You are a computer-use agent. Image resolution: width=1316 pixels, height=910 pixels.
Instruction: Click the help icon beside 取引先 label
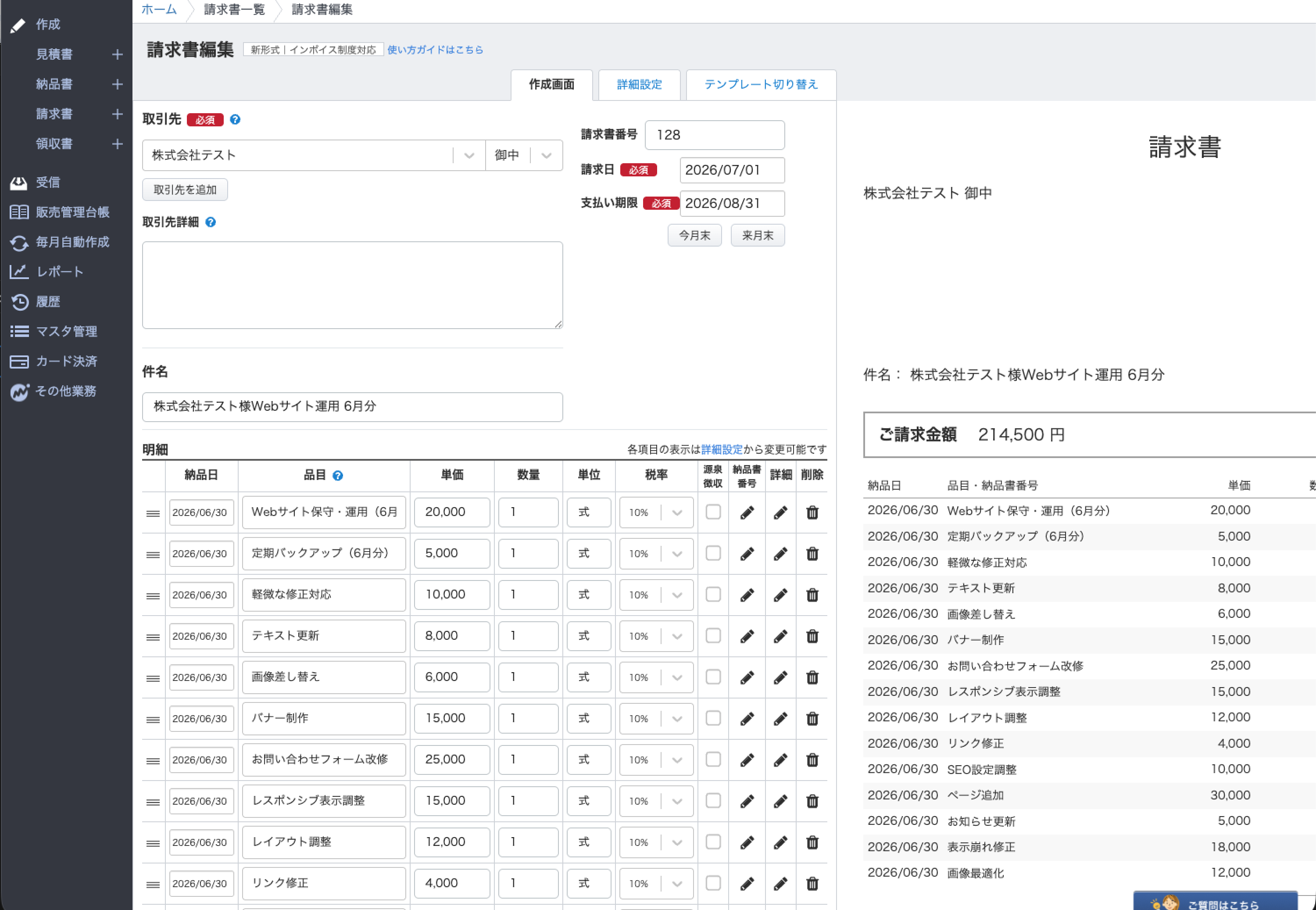235,119
